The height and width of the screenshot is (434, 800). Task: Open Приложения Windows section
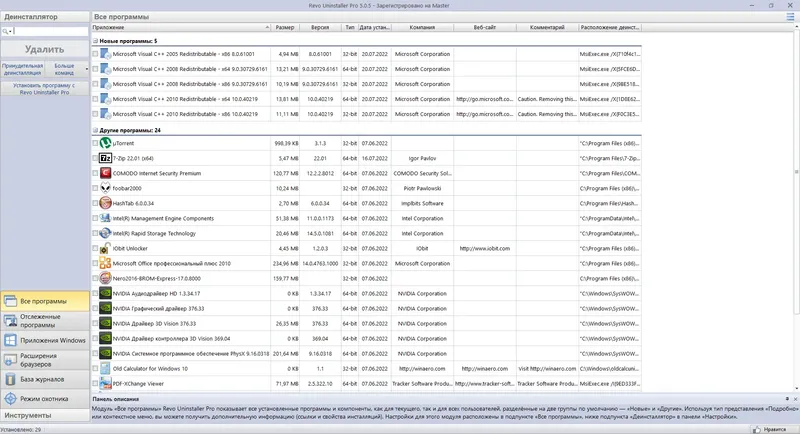(x=45, y=340)
